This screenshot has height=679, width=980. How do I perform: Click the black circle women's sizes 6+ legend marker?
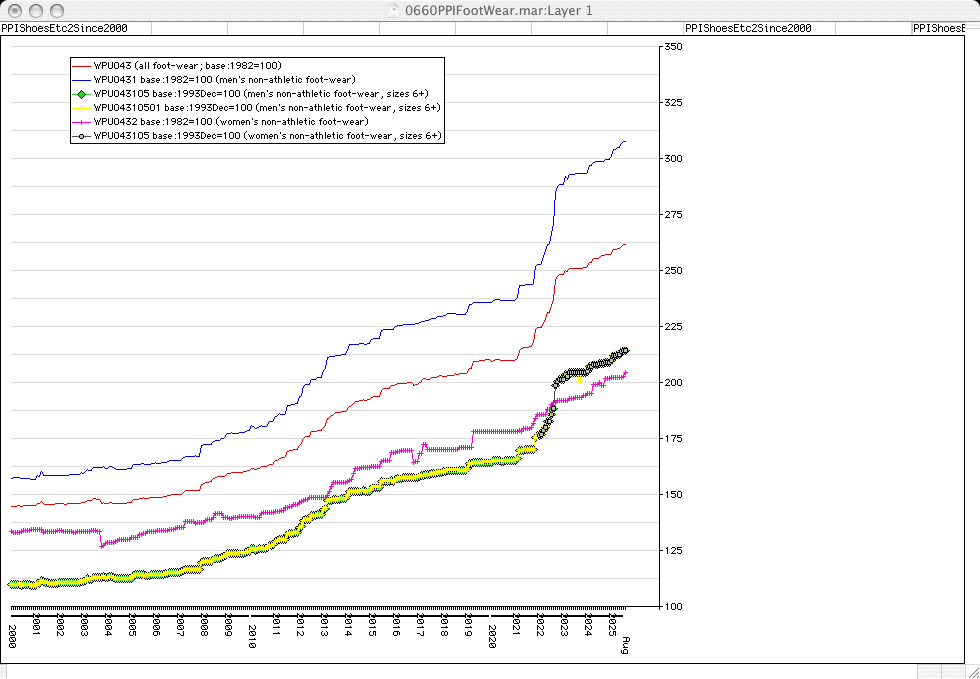81,135
